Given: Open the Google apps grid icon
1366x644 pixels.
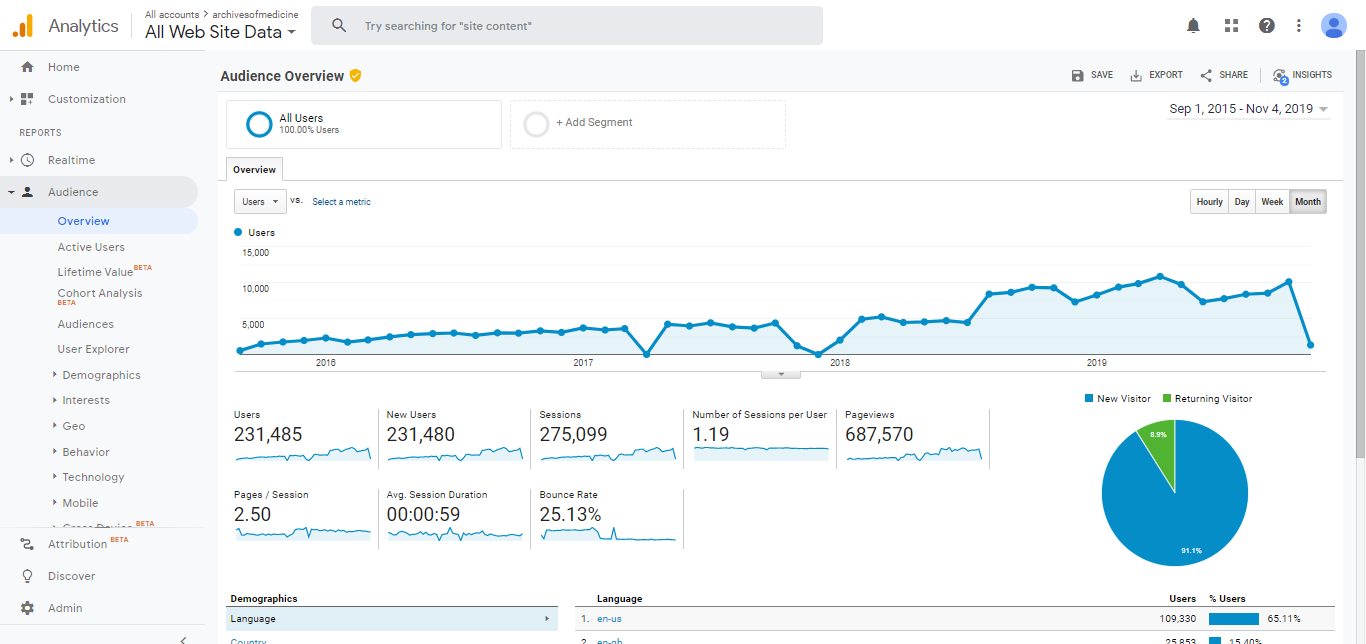Looking at the screenshot, I should click(1231, 26).
